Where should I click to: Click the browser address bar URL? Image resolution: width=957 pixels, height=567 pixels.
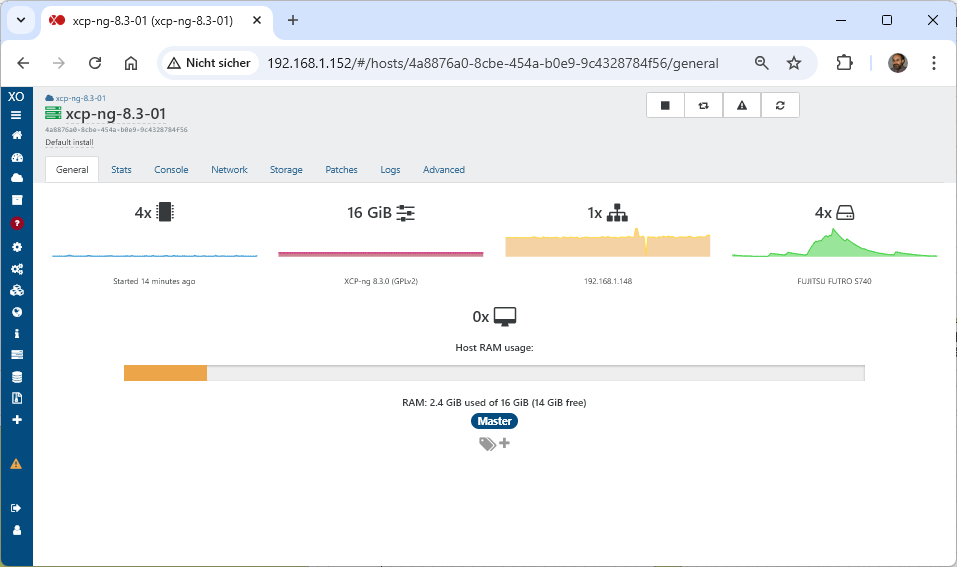click(x=492, y=63)
